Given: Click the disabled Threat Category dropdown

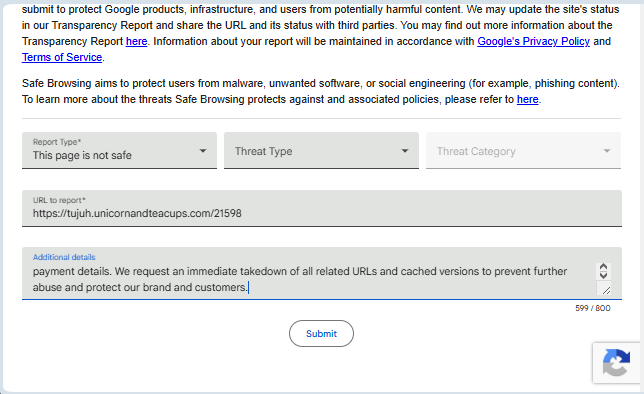Looking at the screenshot, I should click(x=523, y=150).
